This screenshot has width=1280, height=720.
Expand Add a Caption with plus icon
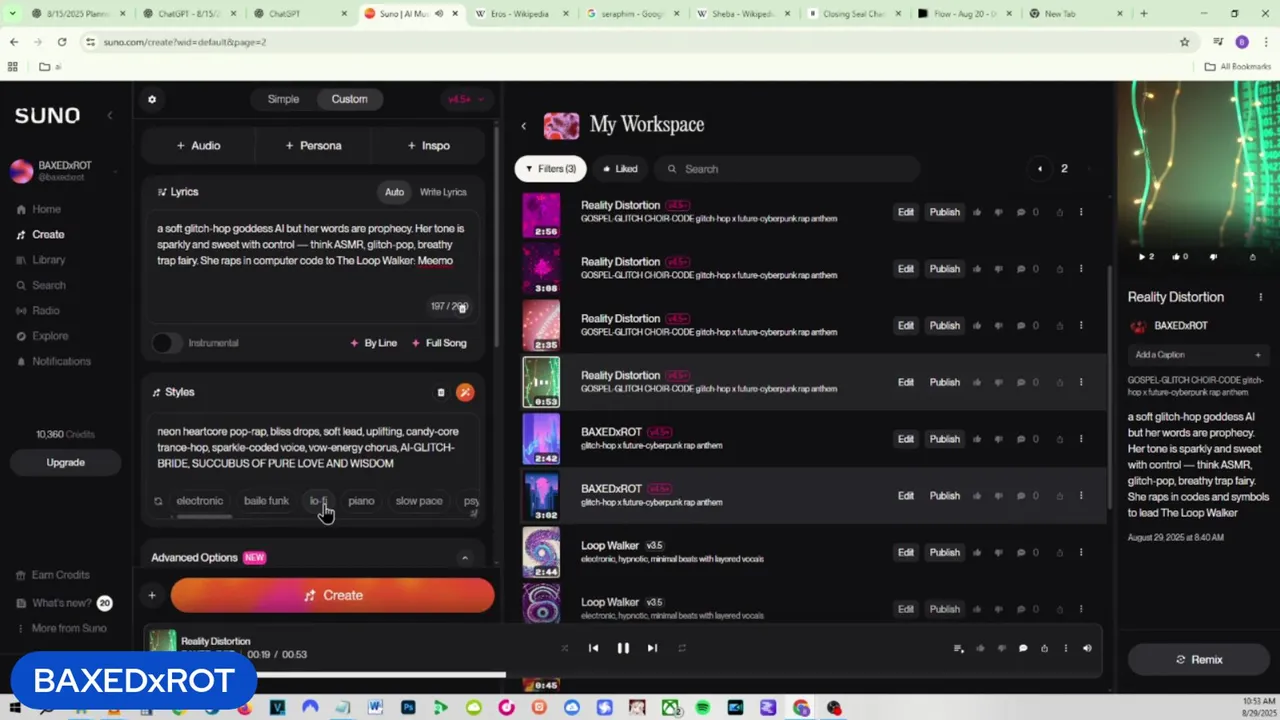1258,355
